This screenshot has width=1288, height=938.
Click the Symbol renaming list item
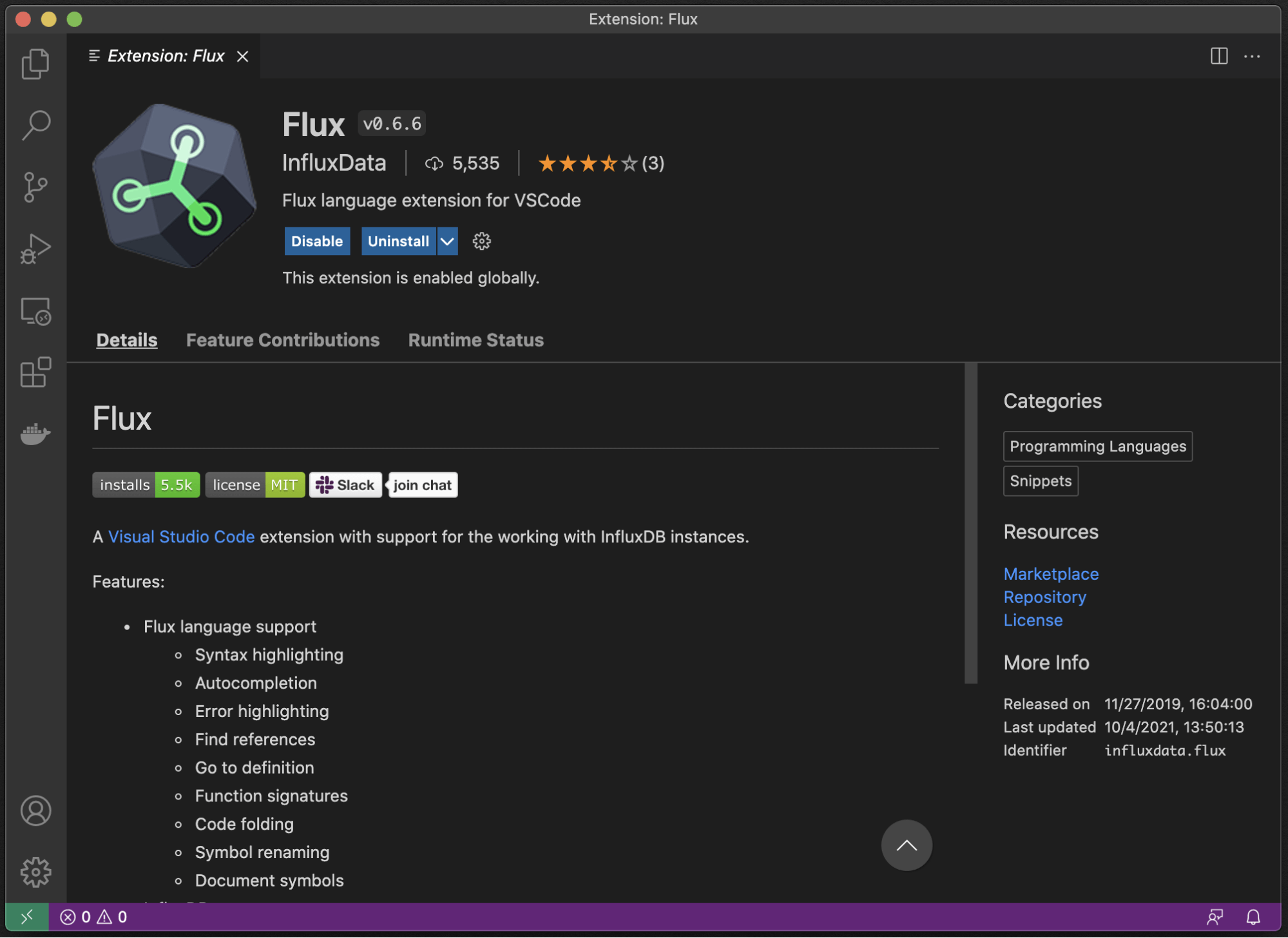(x=262, y=852)
